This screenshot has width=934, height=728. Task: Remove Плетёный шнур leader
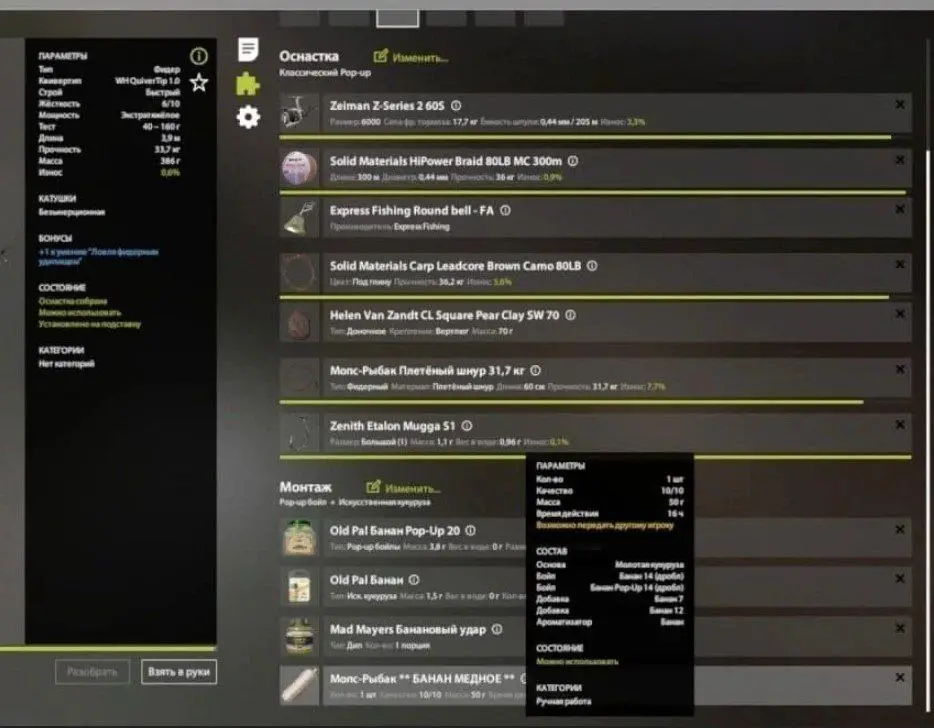pos(900,369)
